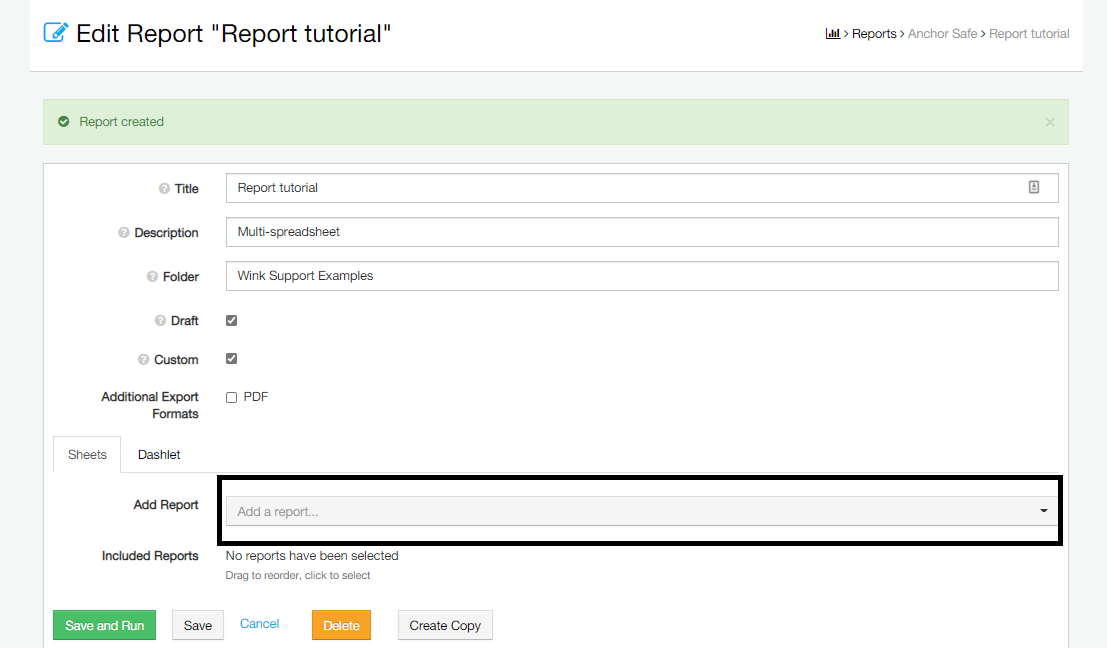
Task: Click the Save button
Action: tap(198, 625)
